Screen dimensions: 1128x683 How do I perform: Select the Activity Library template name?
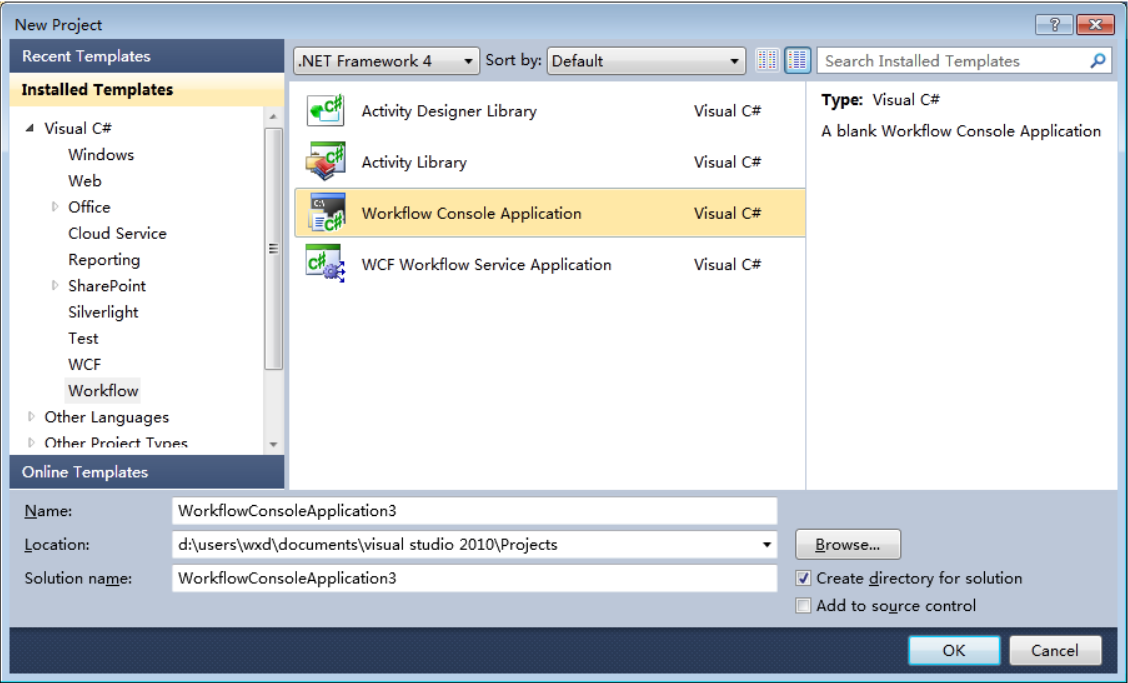point(414,162)
